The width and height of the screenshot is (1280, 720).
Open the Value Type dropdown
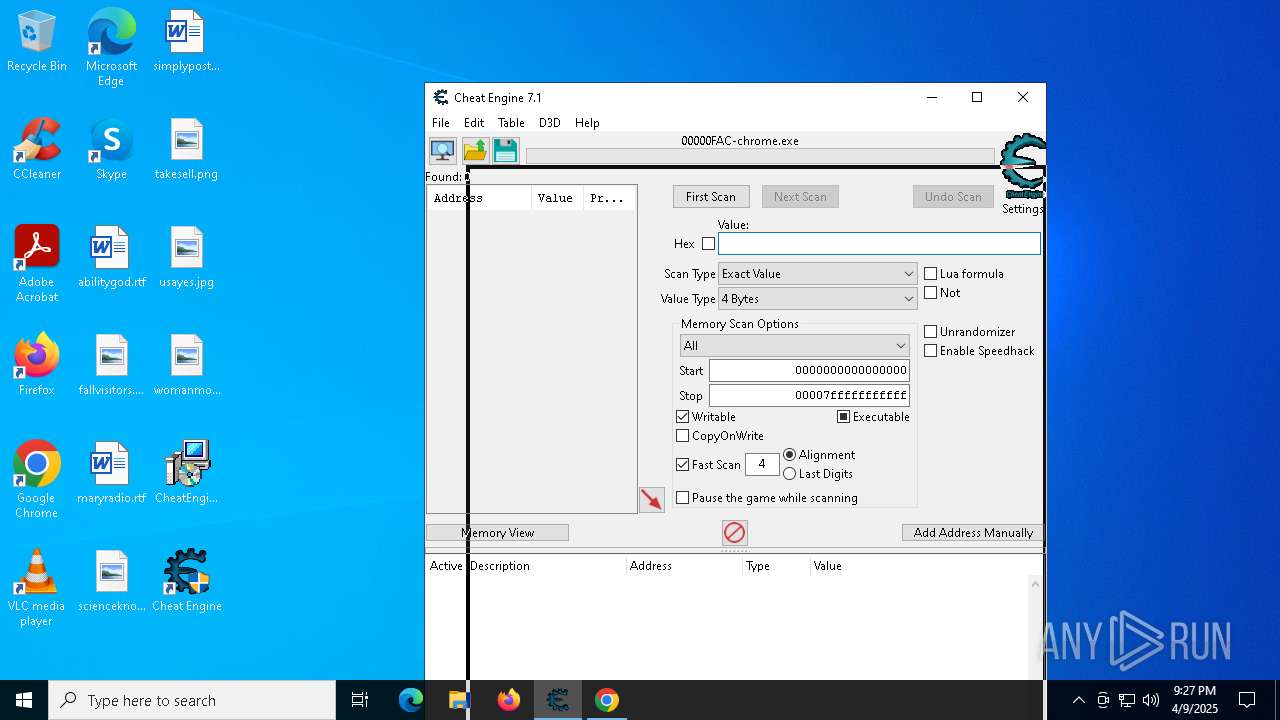pyautogui.click(x=818, y=299)
